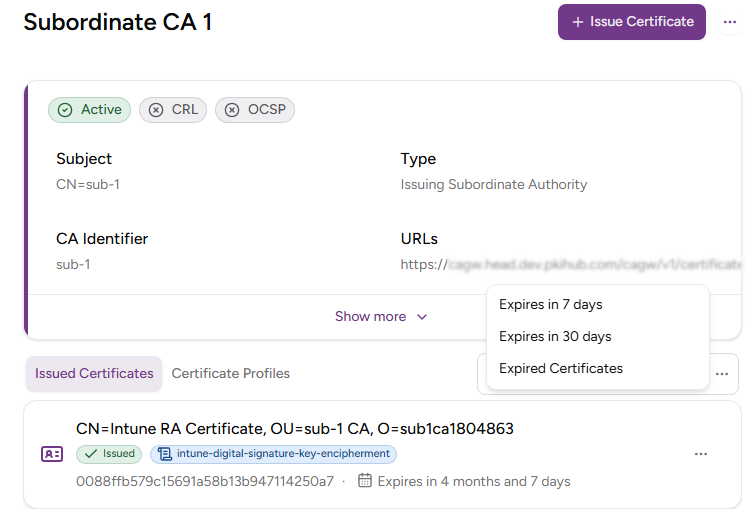This screenshot has width=754, height=509.
Task: Click the calendar icon next to expiry
Action: tap(365, 481)
